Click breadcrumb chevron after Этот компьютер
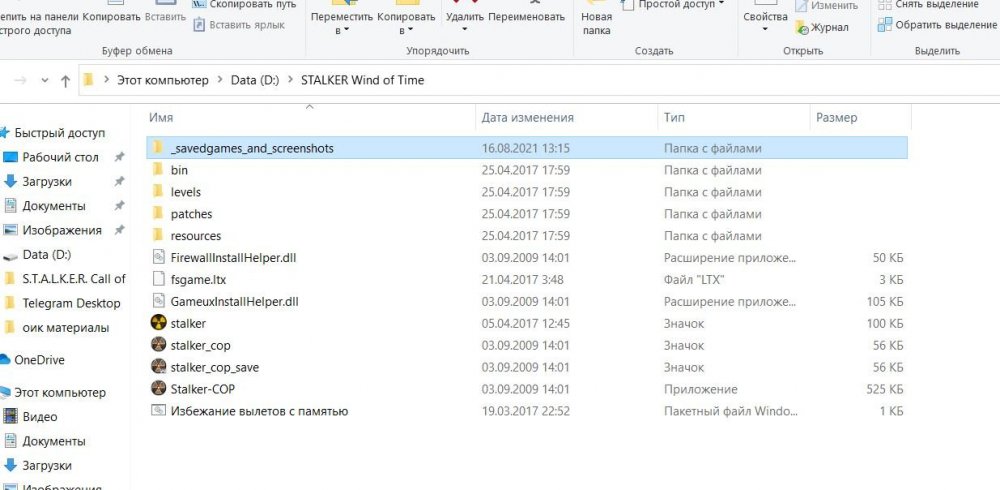This screenshot has width=1000, height=490. (x=219, y=80)
